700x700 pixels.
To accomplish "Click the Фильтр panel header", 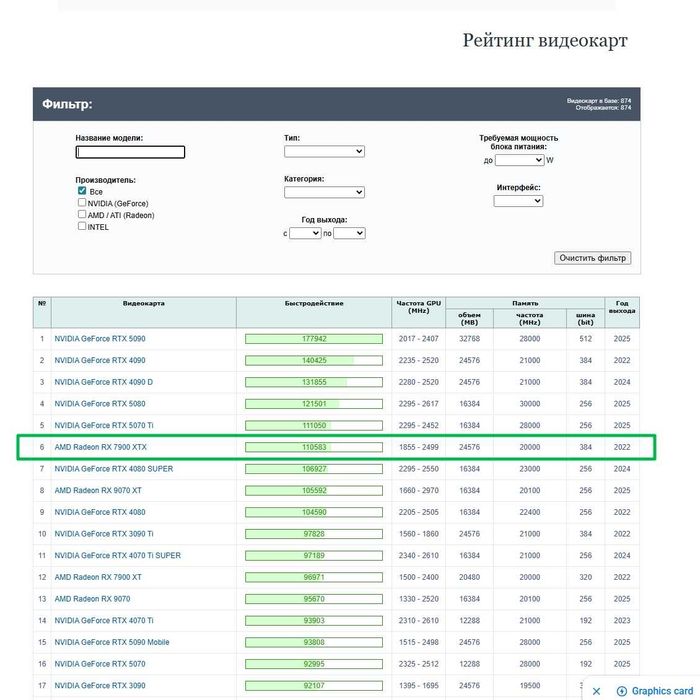I will click(x=337, y=104).
